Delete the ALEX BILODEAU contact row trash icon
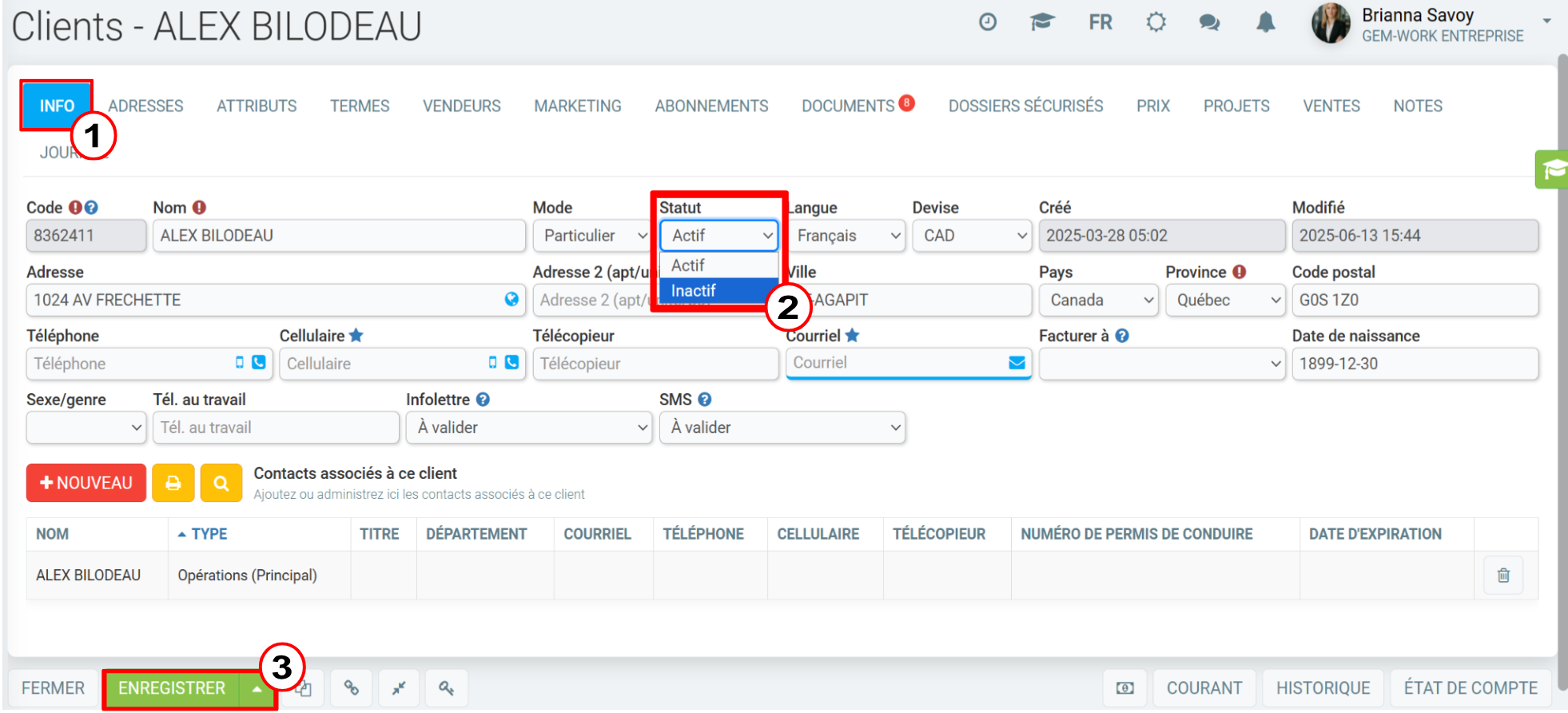 click(x=1503, y=575)
